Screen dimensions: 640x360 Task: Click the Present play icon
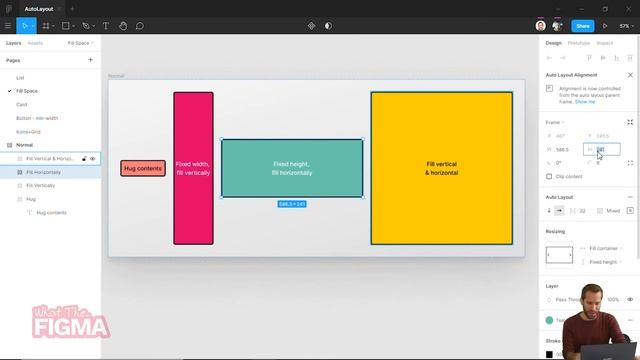pos(605,26)
